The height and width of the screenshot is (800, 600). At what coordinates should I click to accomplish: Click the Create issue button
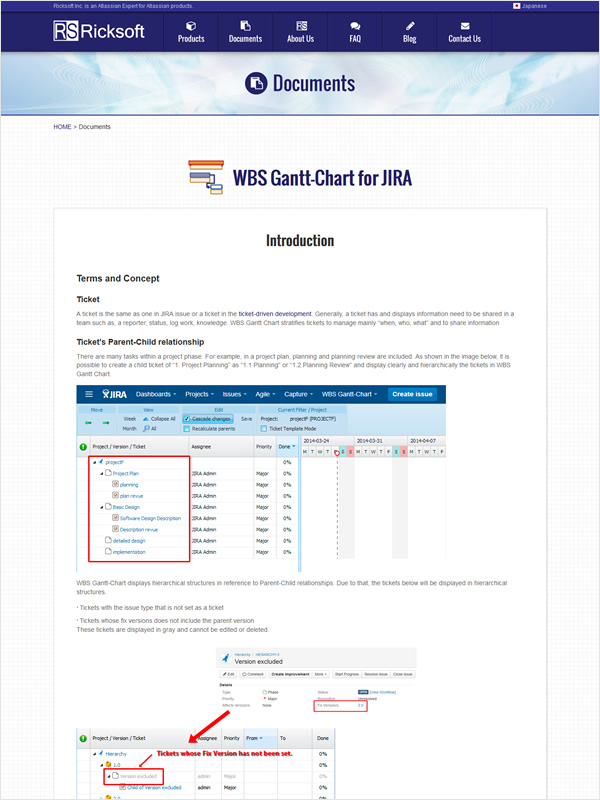412,394
